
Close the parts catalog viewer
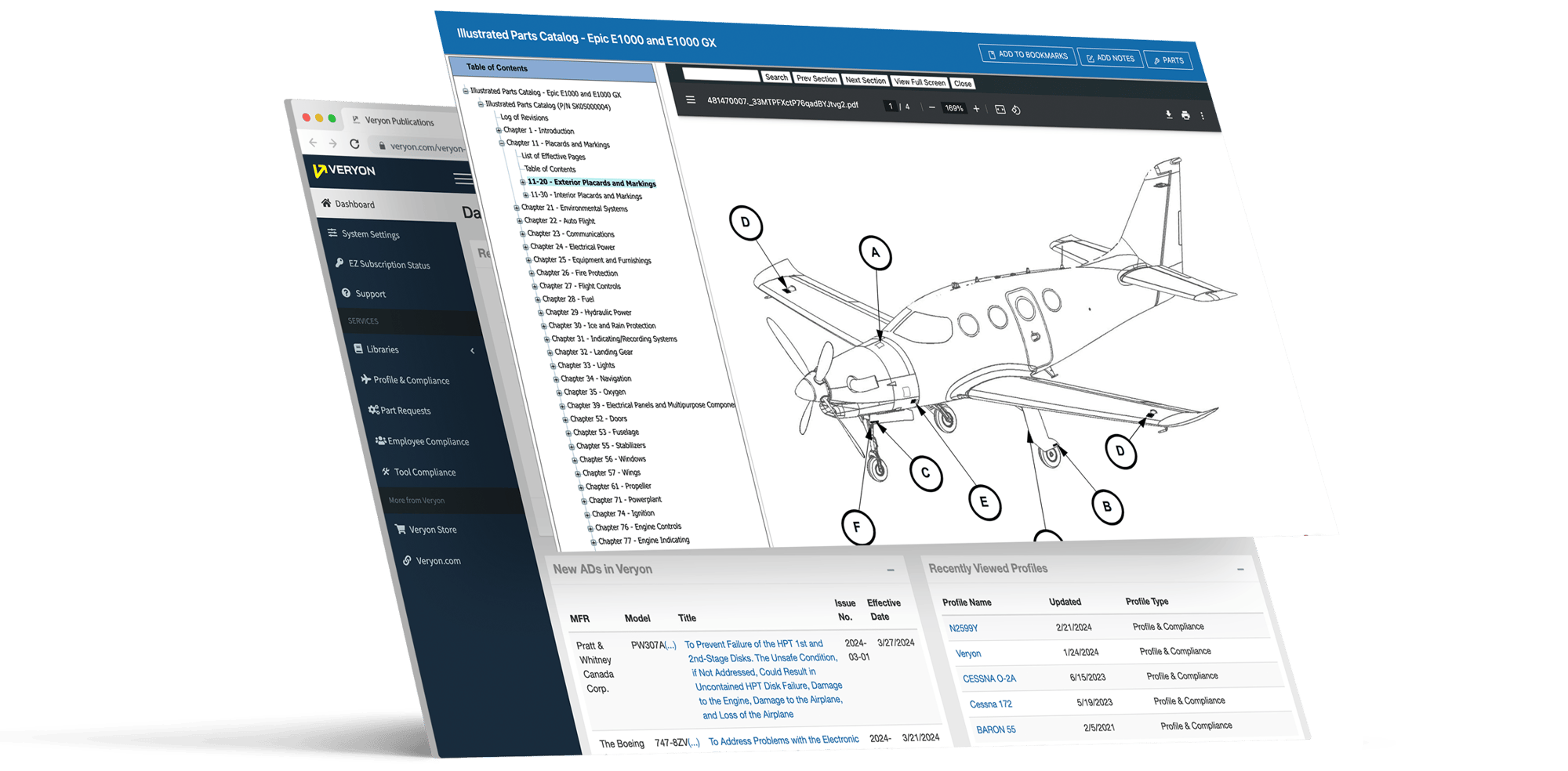tap(963, 83)
